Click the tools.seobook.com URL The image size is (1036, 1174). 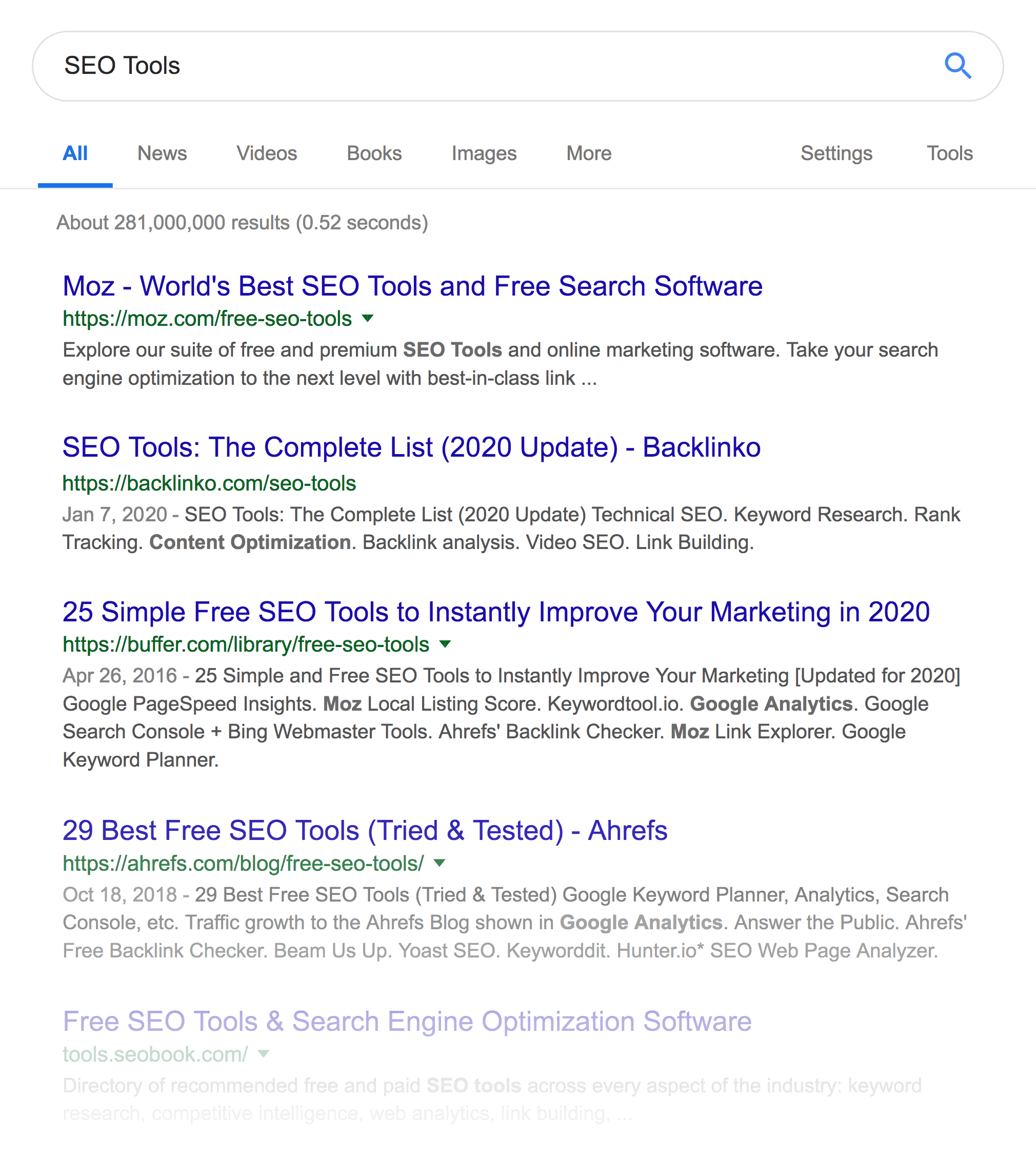155,1054
